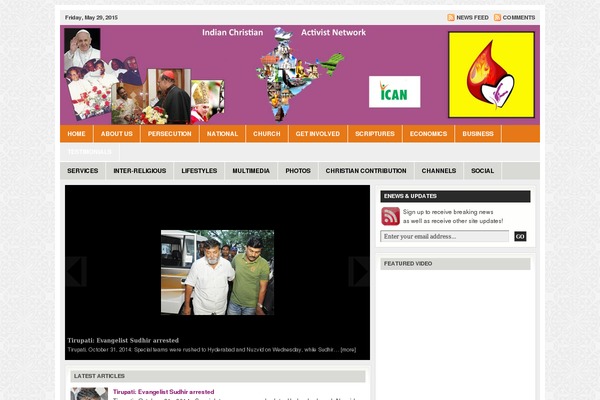Click the slideshow photo of arrested evangelist
The width and height of the screenshot is (600, 400).
[217, 272]
